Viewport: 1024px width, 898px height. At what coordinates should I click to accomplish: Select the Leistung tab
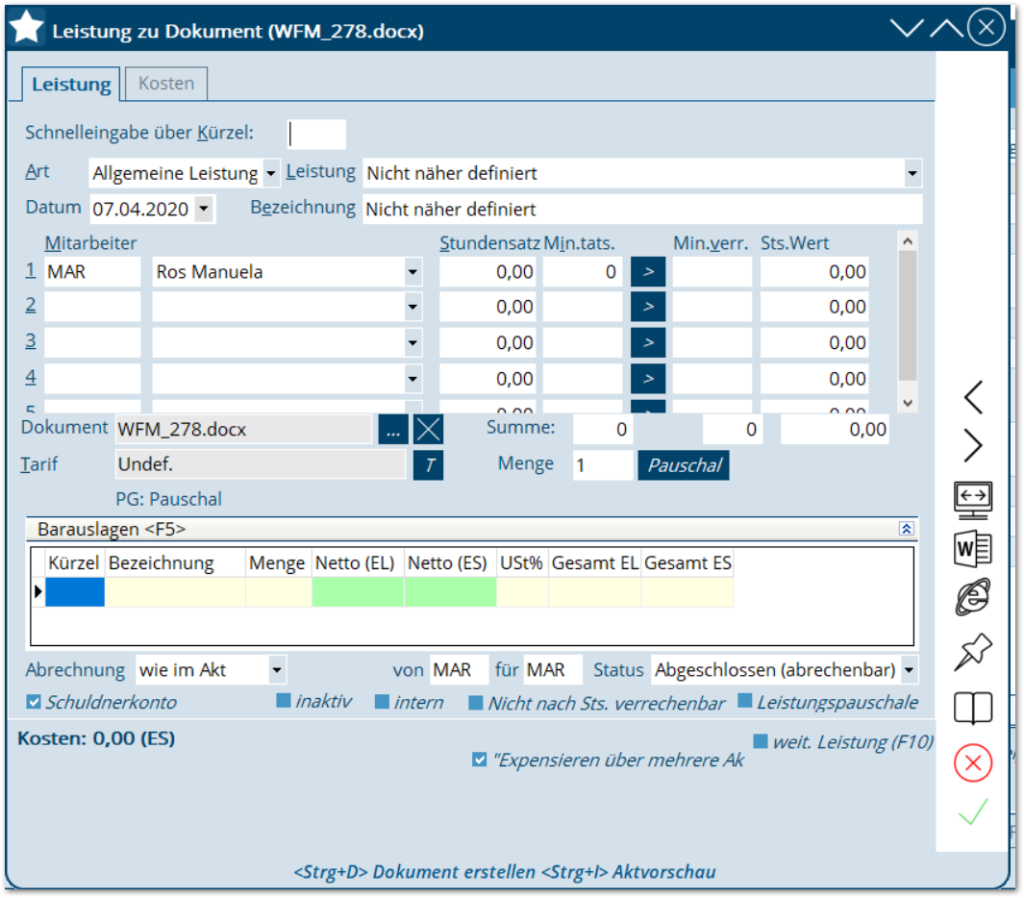pyautogui.click(x=71, y=84)
